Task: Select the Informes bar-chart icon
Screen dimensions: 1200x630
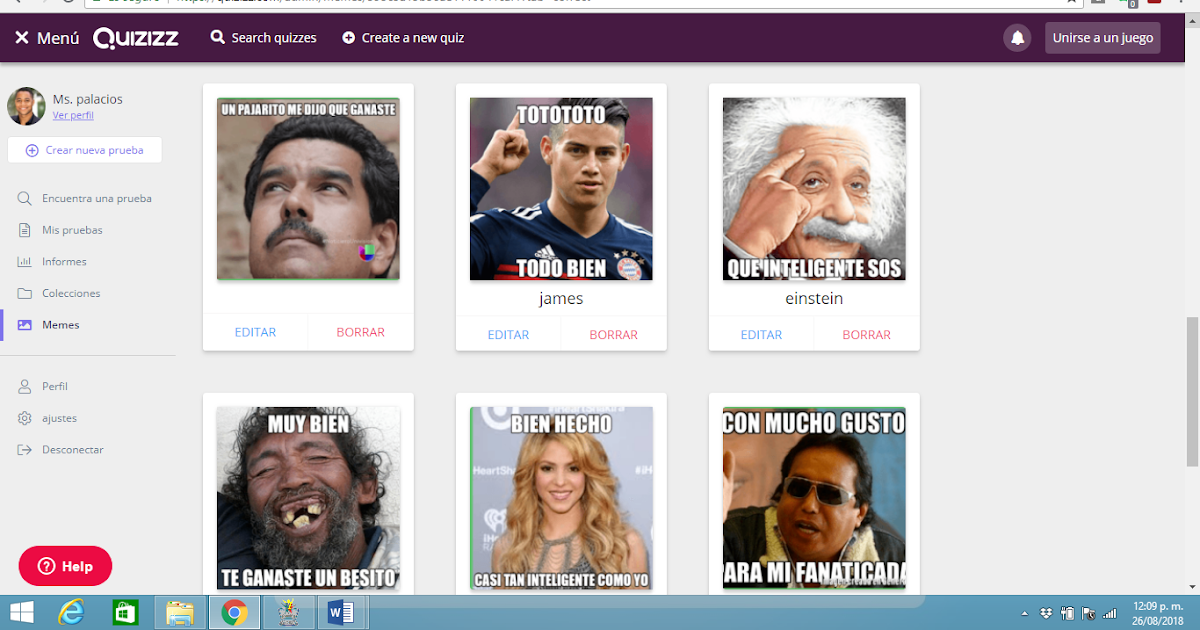Action: point(26,261)
